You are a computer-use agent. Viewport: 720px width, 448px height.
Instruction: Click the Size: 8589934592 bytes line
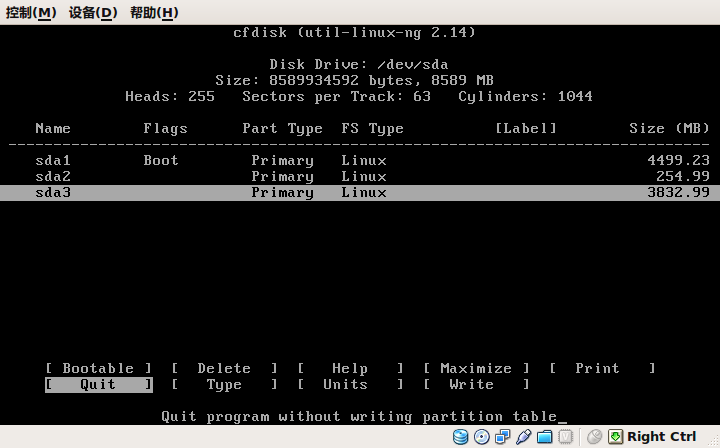354,80
